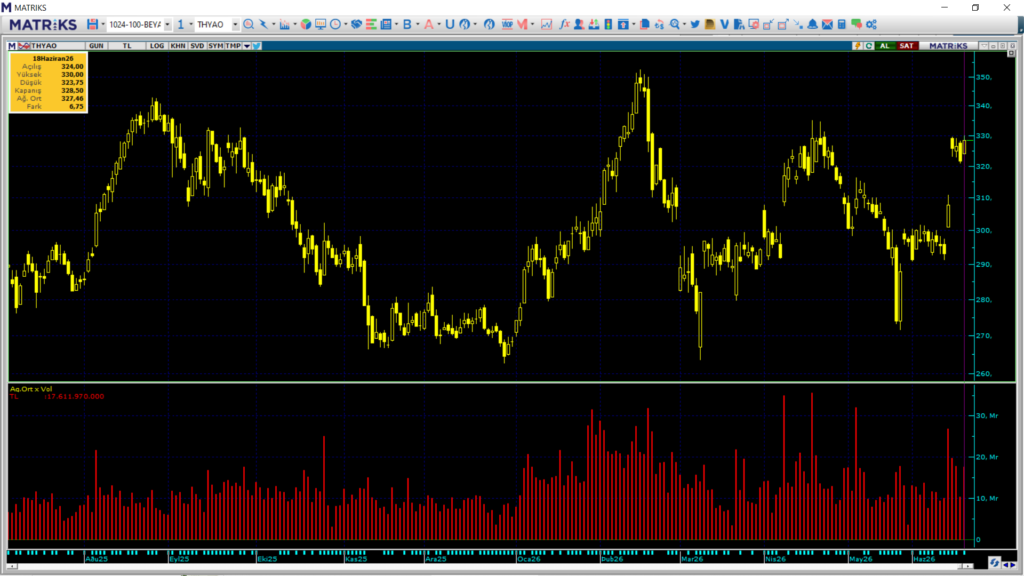Viewport: 1024px width, 576px height.
Task: Click orange lightning icon in chart header
Action: click(x=857, y=46)
